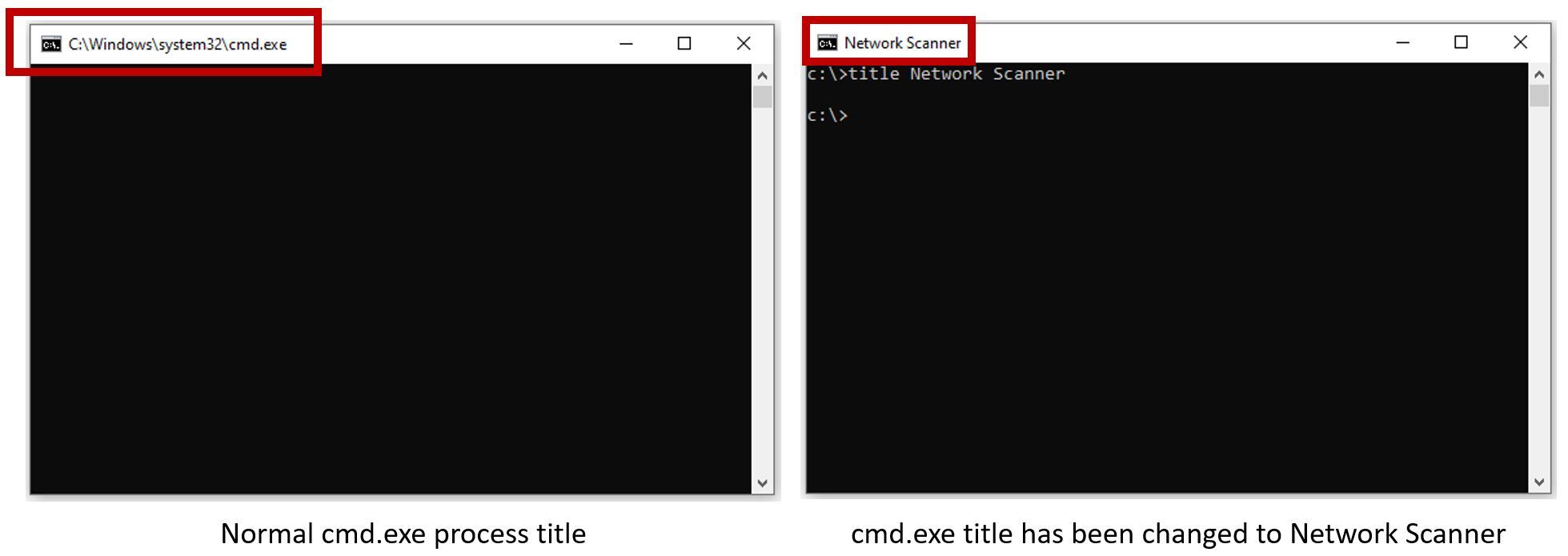
Task: Minimize the C:\Windows\system32\cmd.exe window
Action: coord(626,44)
